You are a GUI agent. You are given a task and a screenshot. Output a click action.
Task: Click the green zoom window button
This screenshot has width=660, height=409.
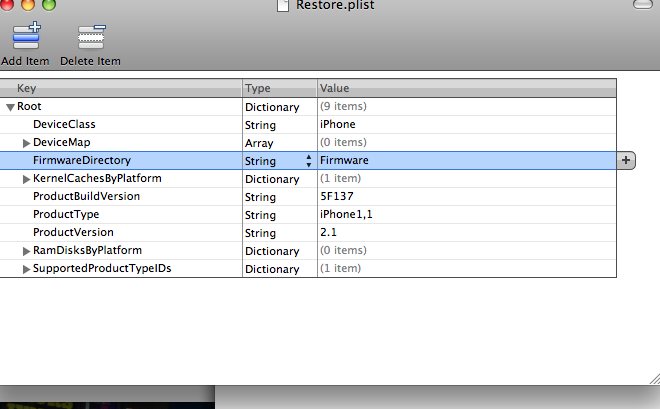(x=49, y=4)
